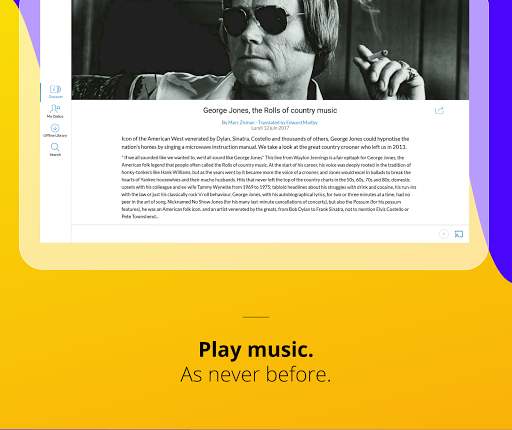Start playback with the circular play icon
The height and width of the screenshot is (430, 512).
[x=444, y=234]
